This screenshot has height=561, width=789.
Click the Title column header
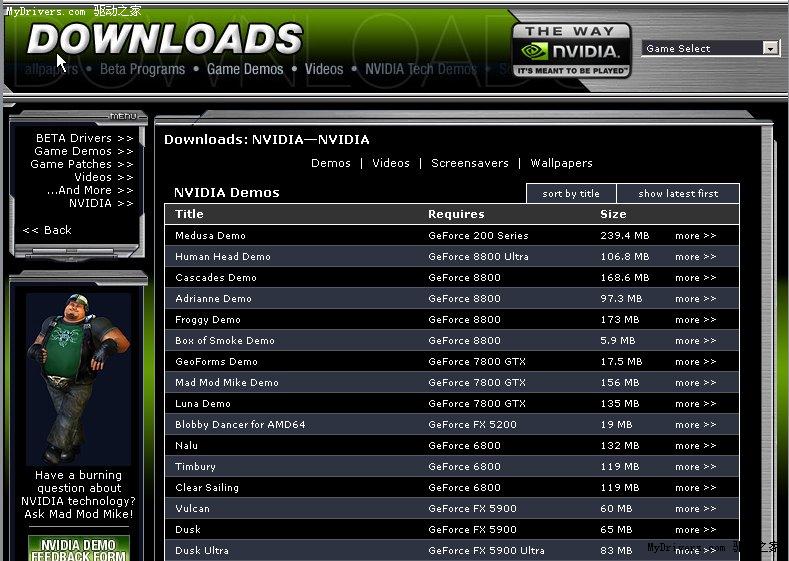pos(189,214)
